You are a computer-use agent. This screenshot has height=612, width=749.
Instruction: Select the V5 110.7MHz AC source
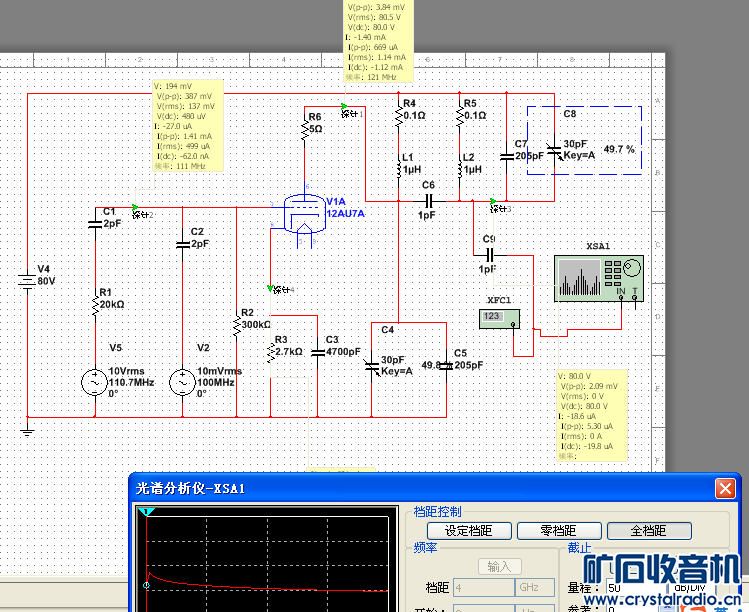[95, 381]
